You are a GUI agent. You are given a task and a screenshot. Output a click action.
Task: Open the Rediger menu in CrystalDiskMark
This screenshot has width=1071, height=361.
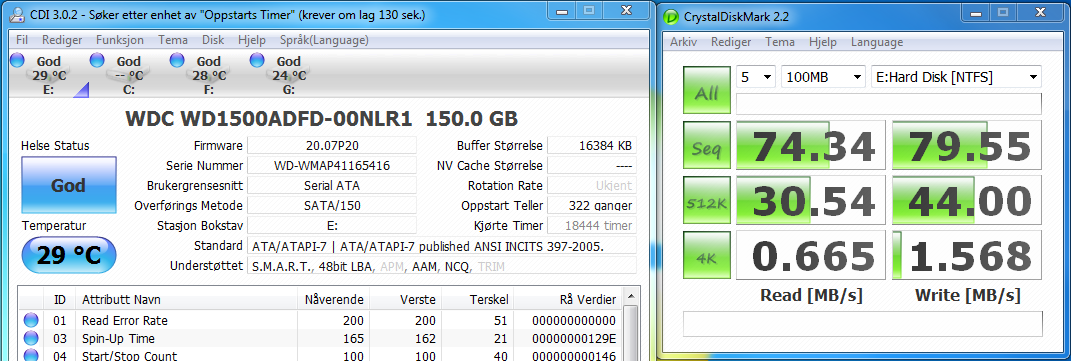(731, 42)
